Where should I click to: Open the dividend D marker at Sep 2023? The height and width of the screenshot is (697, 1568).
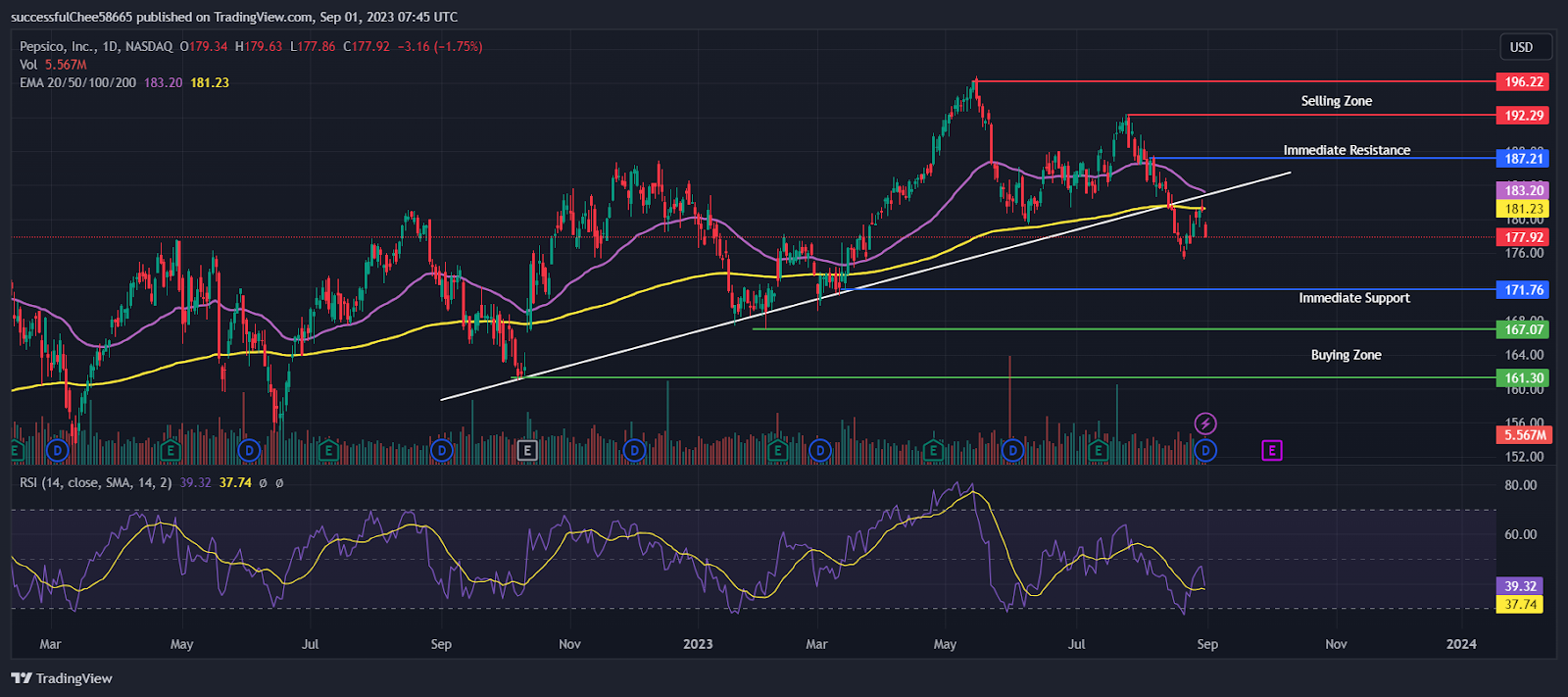click(x=1205, y=451)
